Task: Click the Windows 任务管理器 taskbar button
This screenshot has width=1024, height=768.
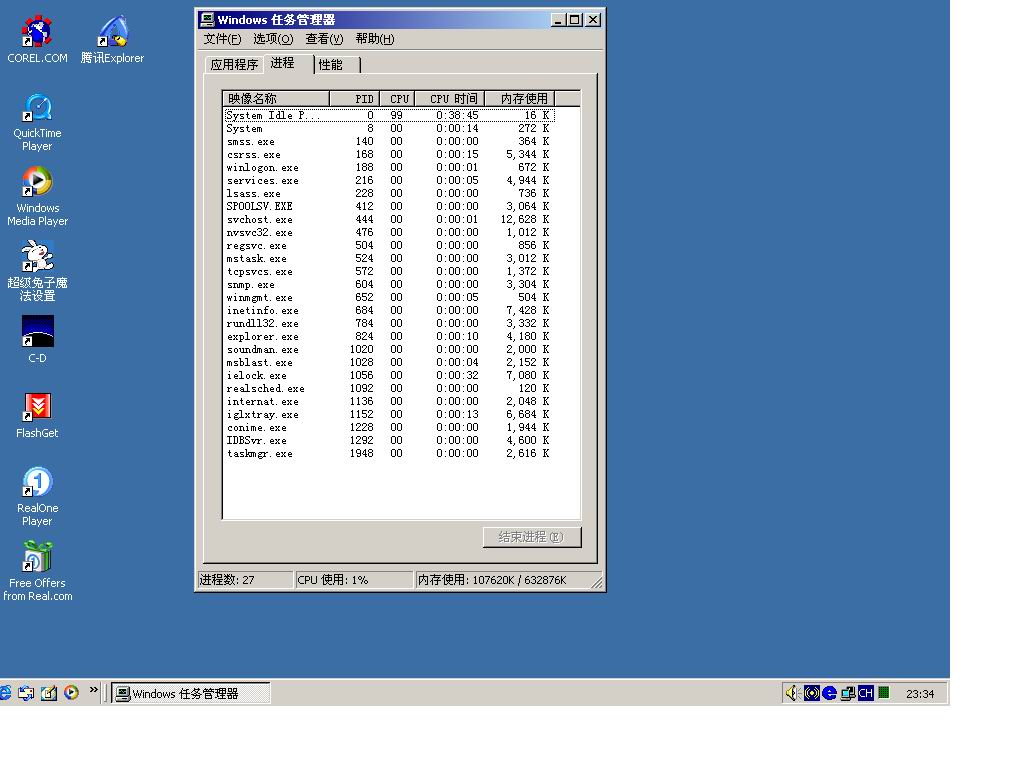Action: pos(190,693)
